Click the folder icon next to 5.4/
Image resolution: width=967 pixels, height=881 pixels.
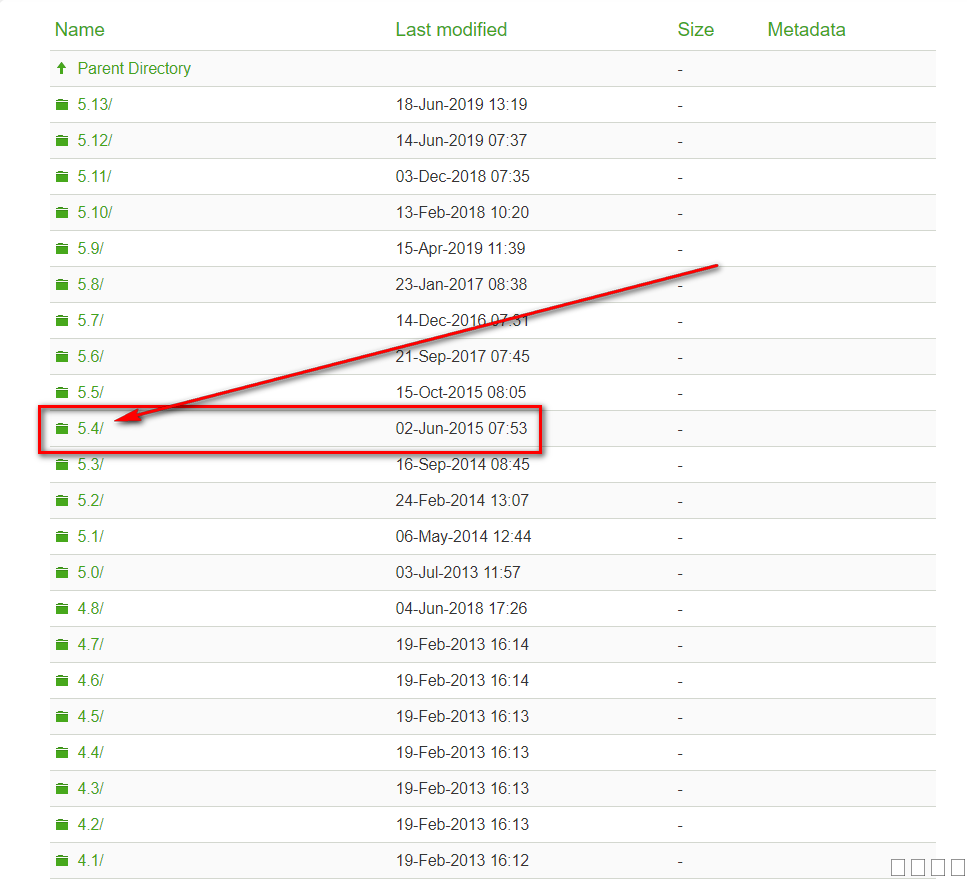point(62,429)
